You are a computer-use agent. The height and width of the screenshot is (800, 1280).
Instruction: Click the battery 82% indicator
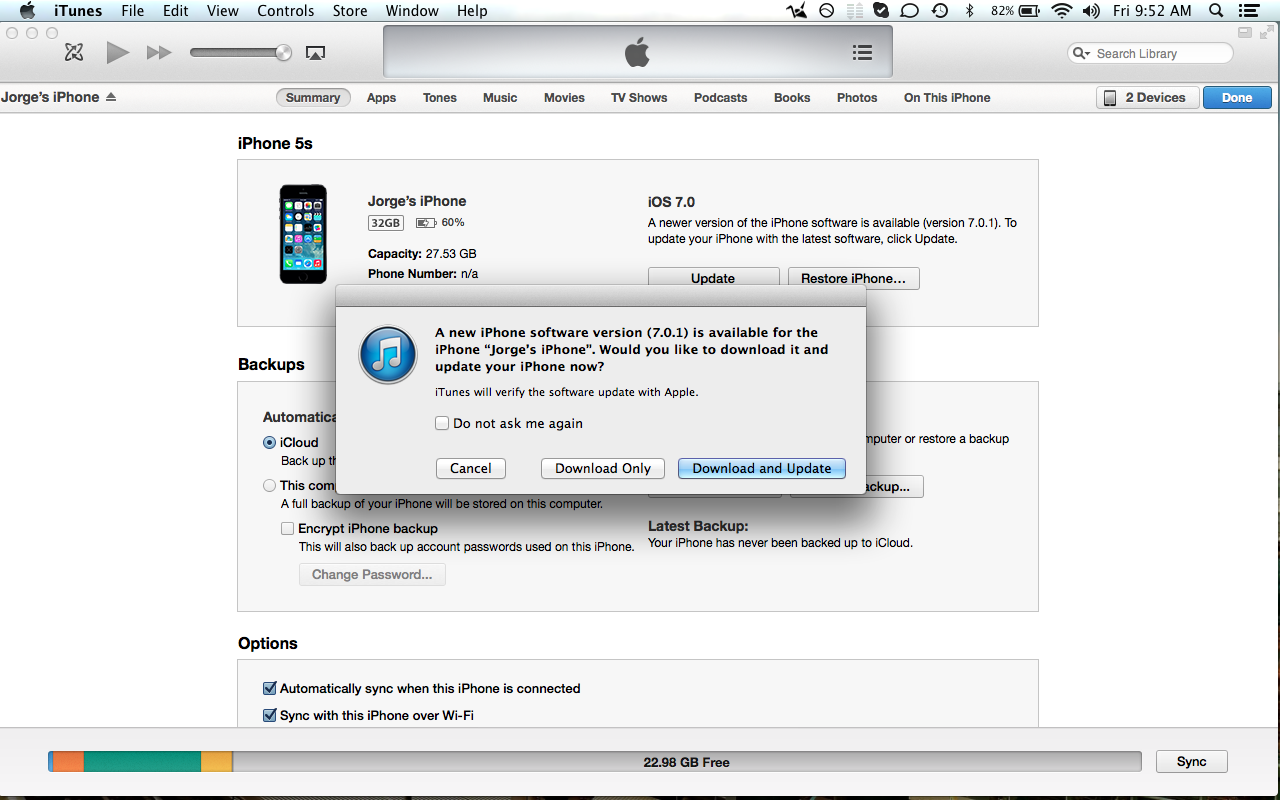[1016, 11]
